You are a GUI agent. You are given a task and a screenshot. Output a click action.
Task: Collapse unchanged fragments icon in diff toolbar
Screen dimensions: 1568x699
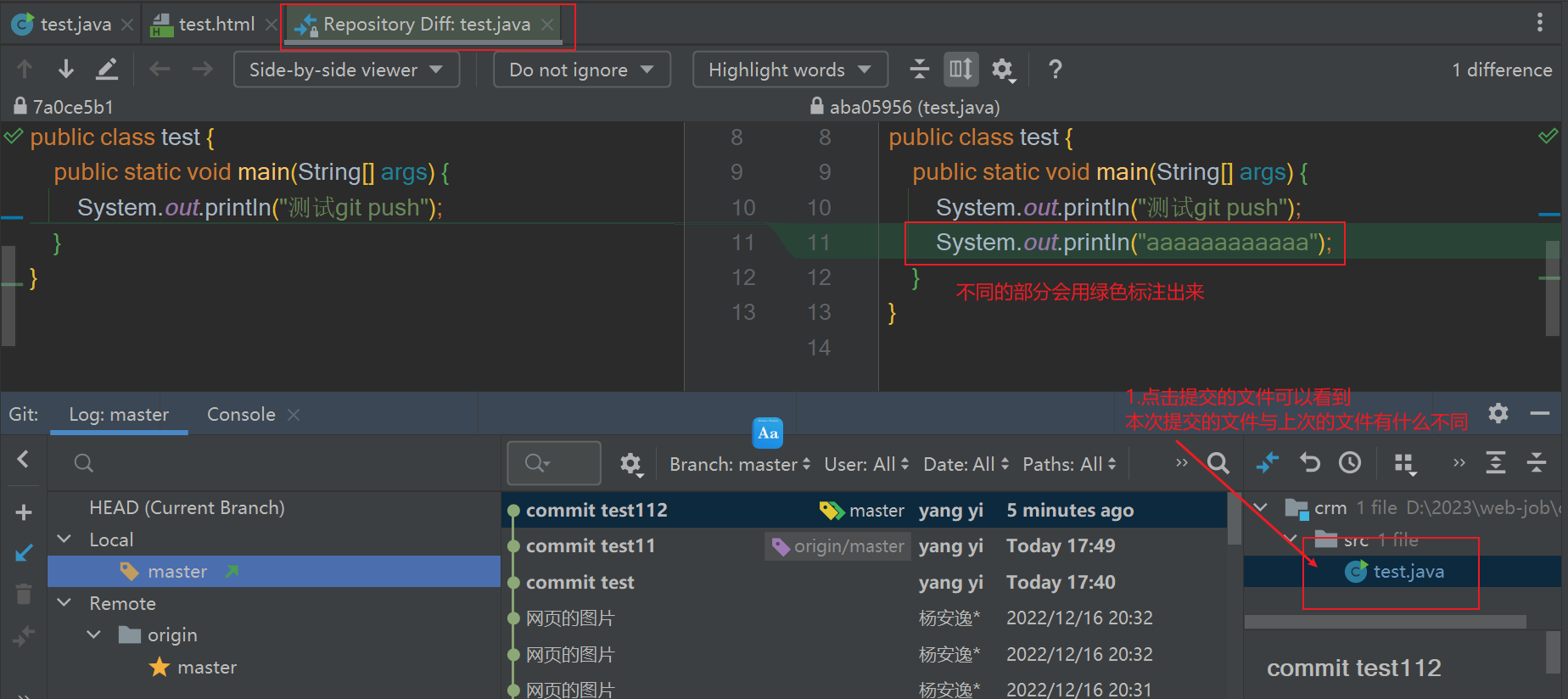[x=919, y=70]
